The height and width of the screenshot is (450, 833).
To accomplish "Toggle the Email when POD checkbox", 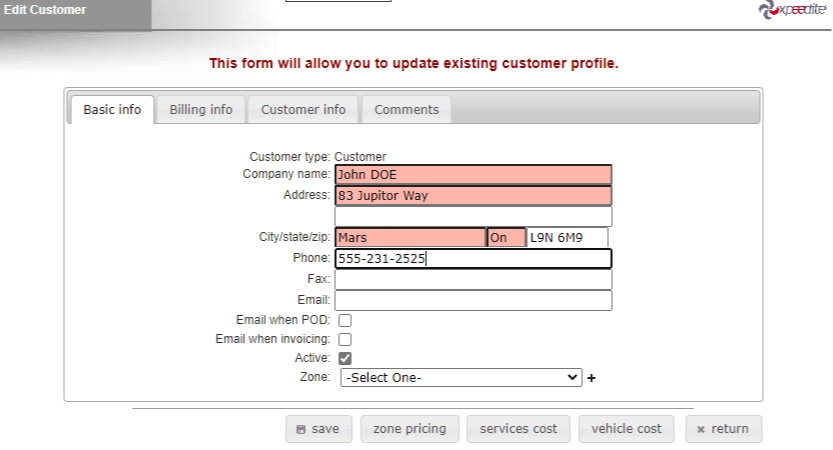I will [345, 321].
